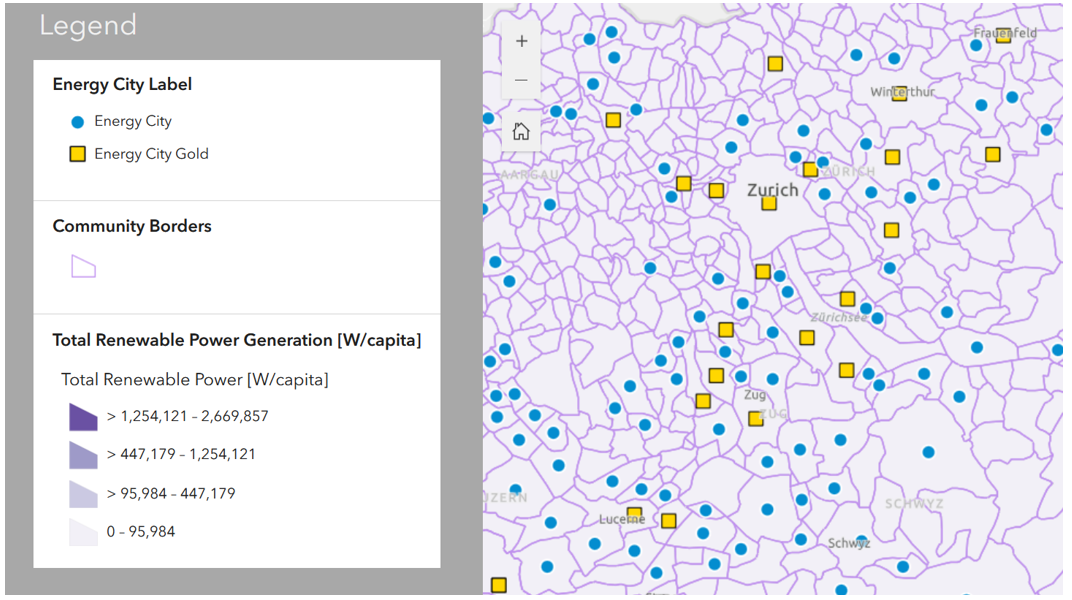Click the Energy City Label heading
Image resolution: width=1072 pixels, height=600 pixels.
[x=122, y=85]
